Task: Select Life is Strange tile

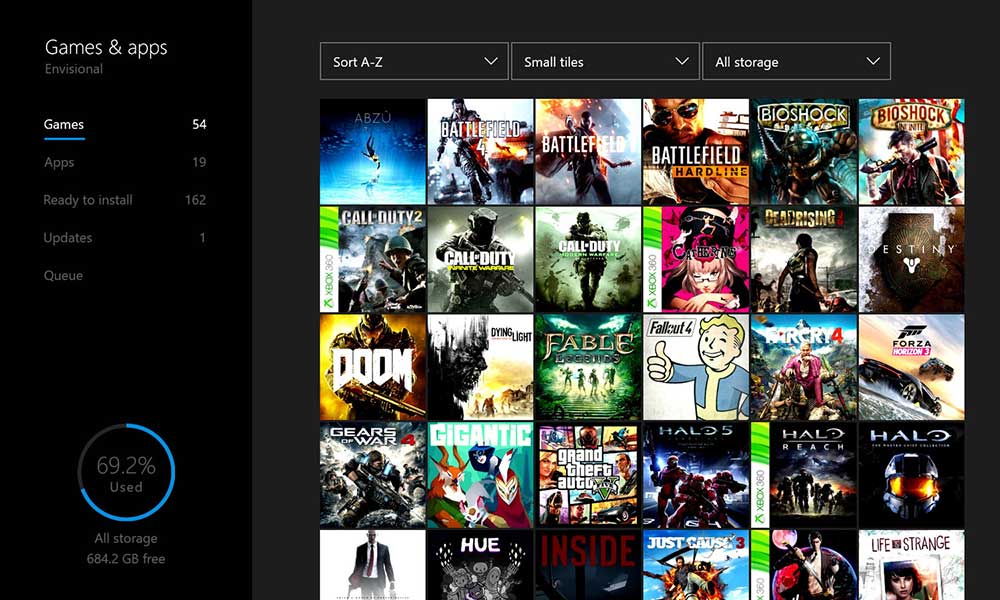Action: point(911,565)
